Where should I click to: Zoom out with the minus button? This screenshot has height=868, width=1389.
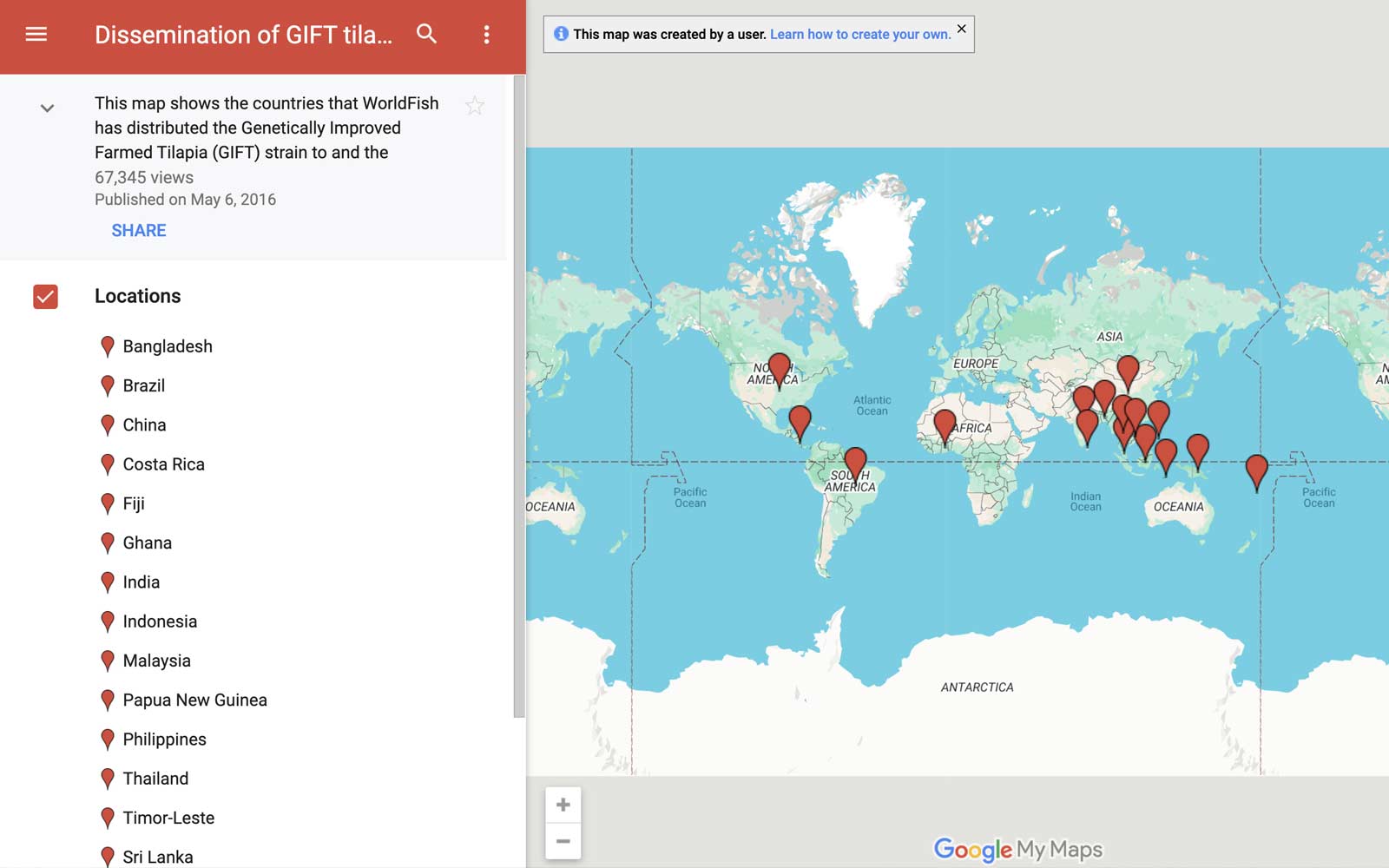[563, 841]
